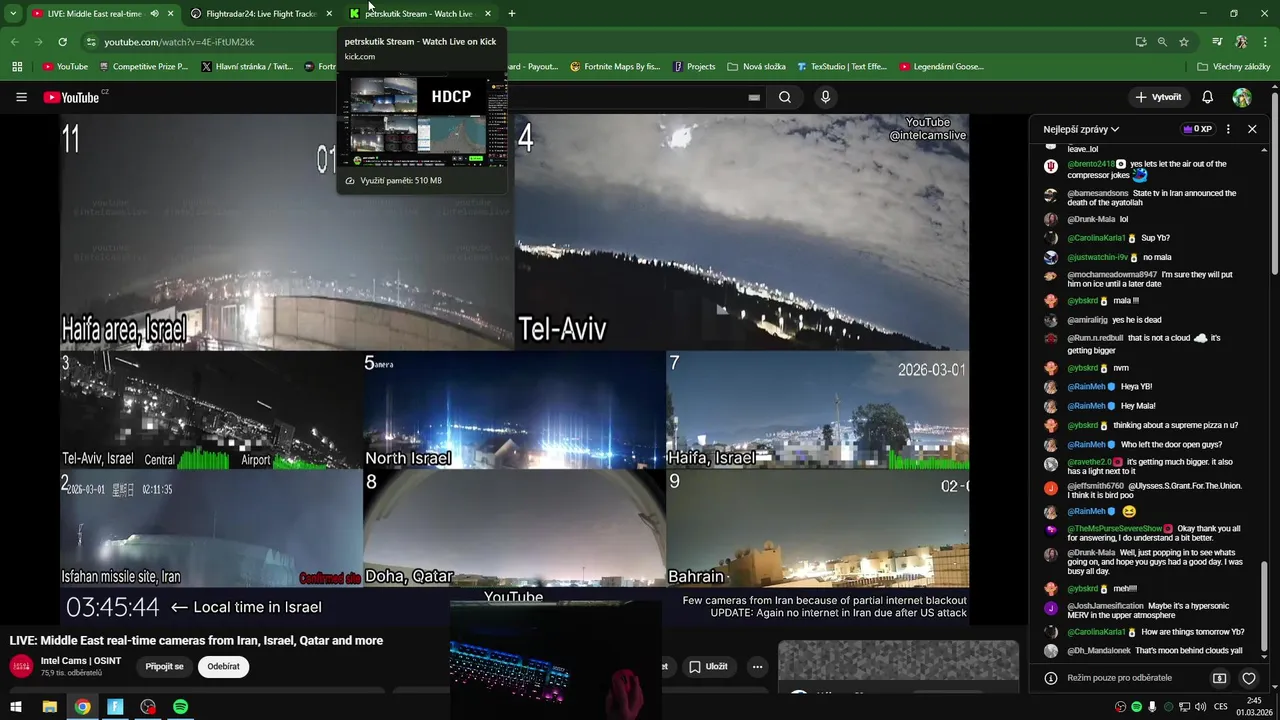Save the video with Uložit button
Image resolution: width=1280 pixels, height=720 pixels.
709,666
